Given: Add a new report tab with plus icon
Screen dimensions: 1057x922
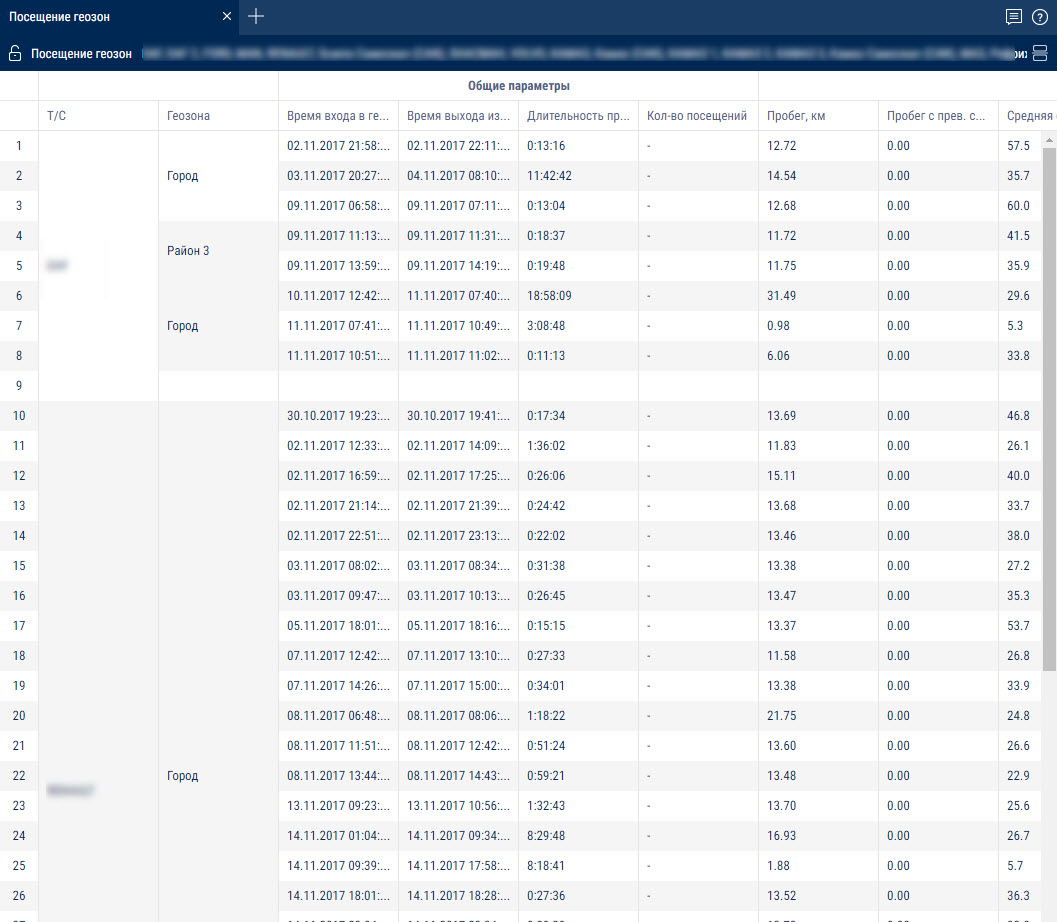Looking at the screenshot, I should point(255,16).
